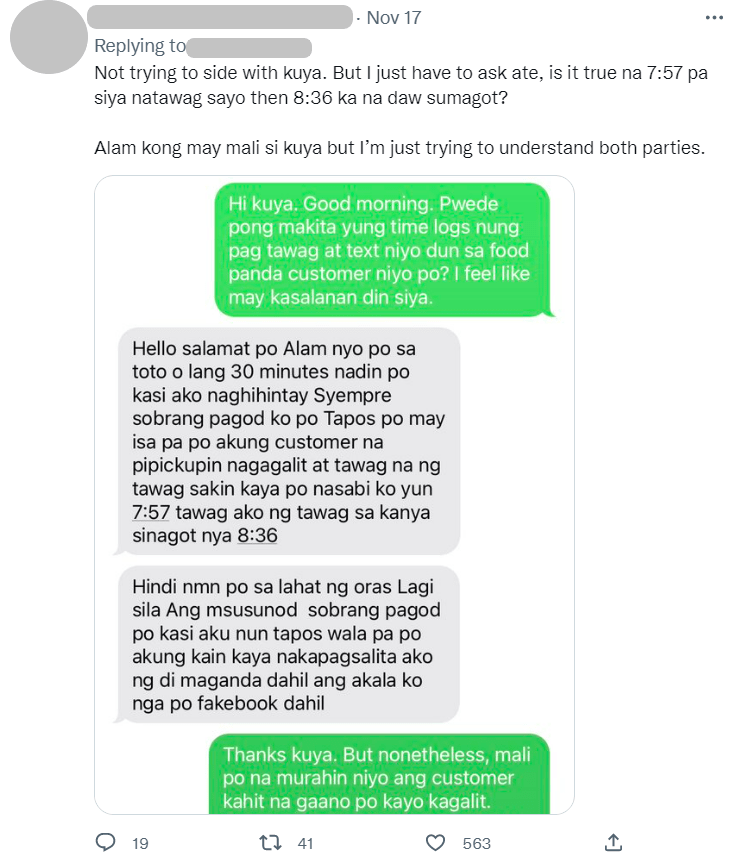Open the three-dot more options menu

pos(714,18)
